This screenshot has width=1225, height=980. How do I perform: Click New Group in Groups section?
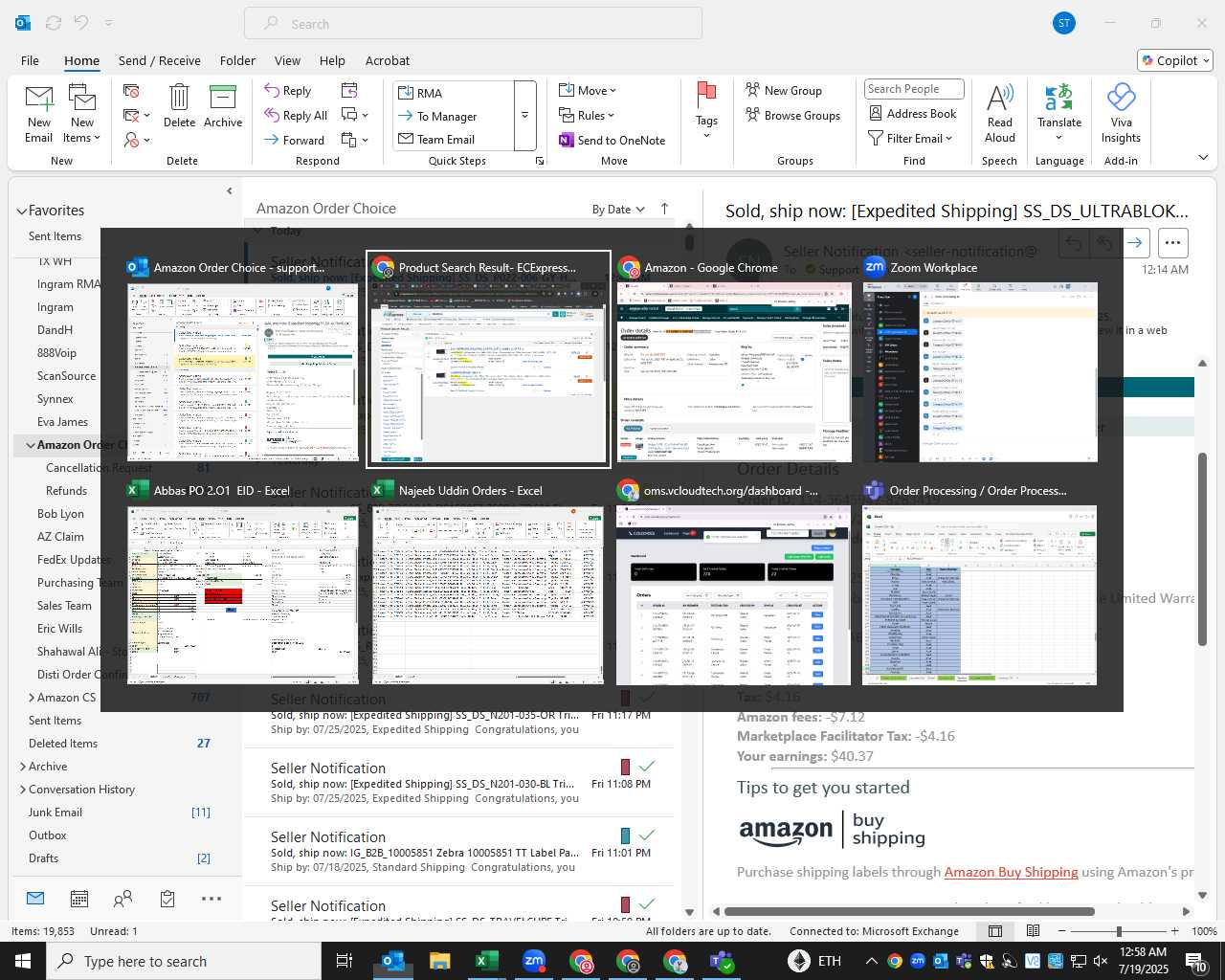784,91
